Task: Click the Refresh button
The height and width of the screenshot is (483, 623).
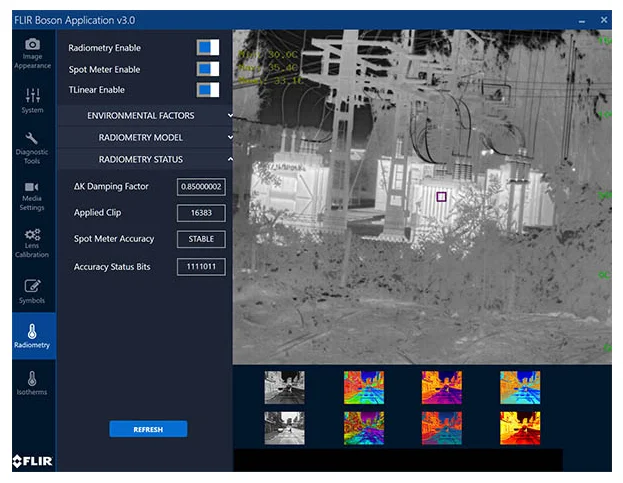Action: pyautogui.click(x=148, y=429)
